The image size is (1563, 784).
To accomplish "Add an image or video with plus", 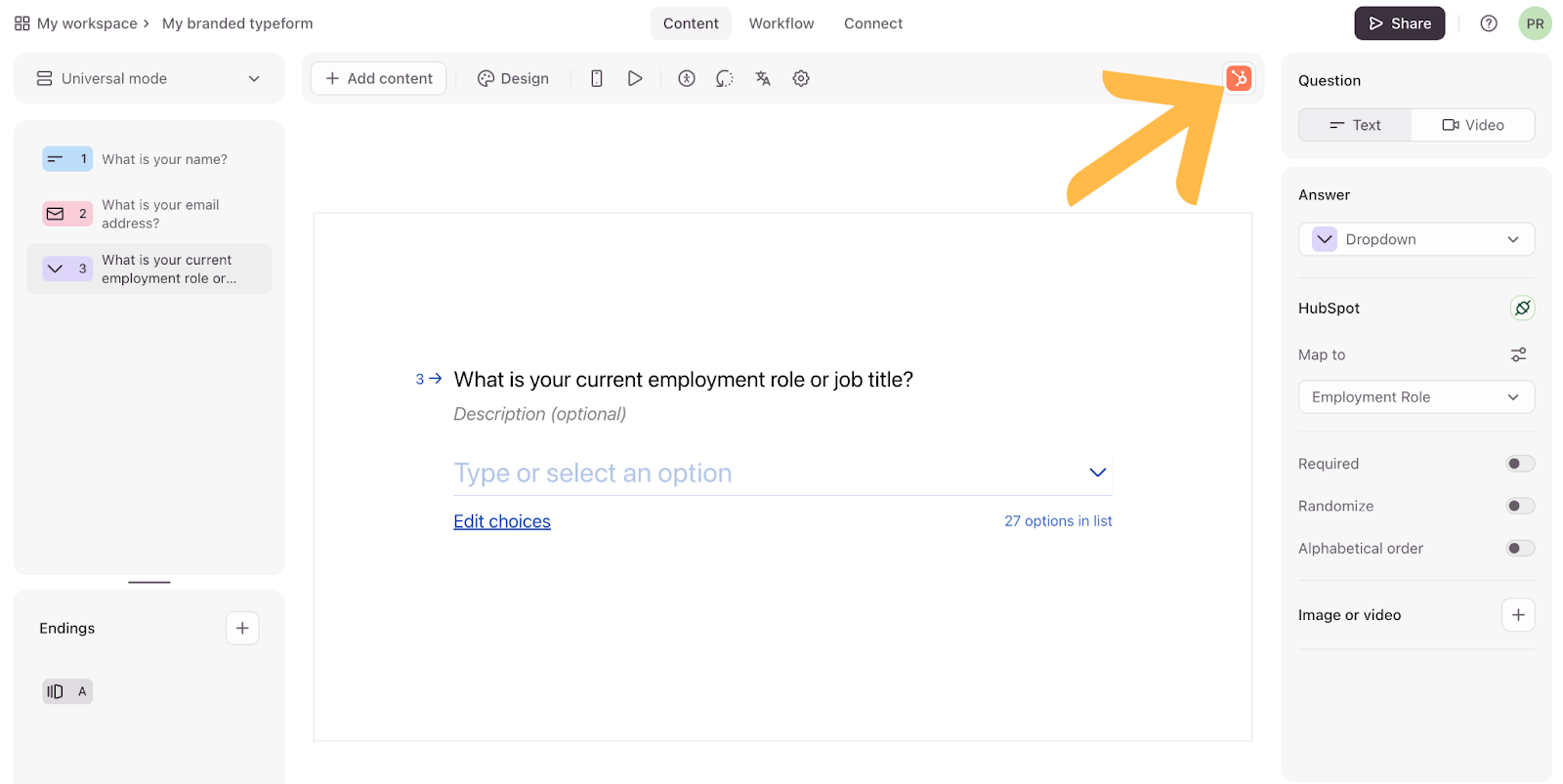I will click(x=1518, y=615).
